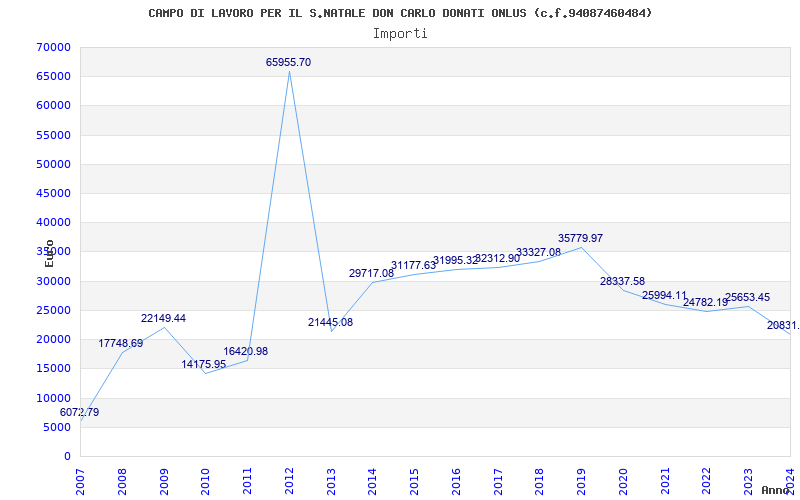The image size is (800, 500).
Task: Click the 'Anno' x-axis title
Action: 776,490
